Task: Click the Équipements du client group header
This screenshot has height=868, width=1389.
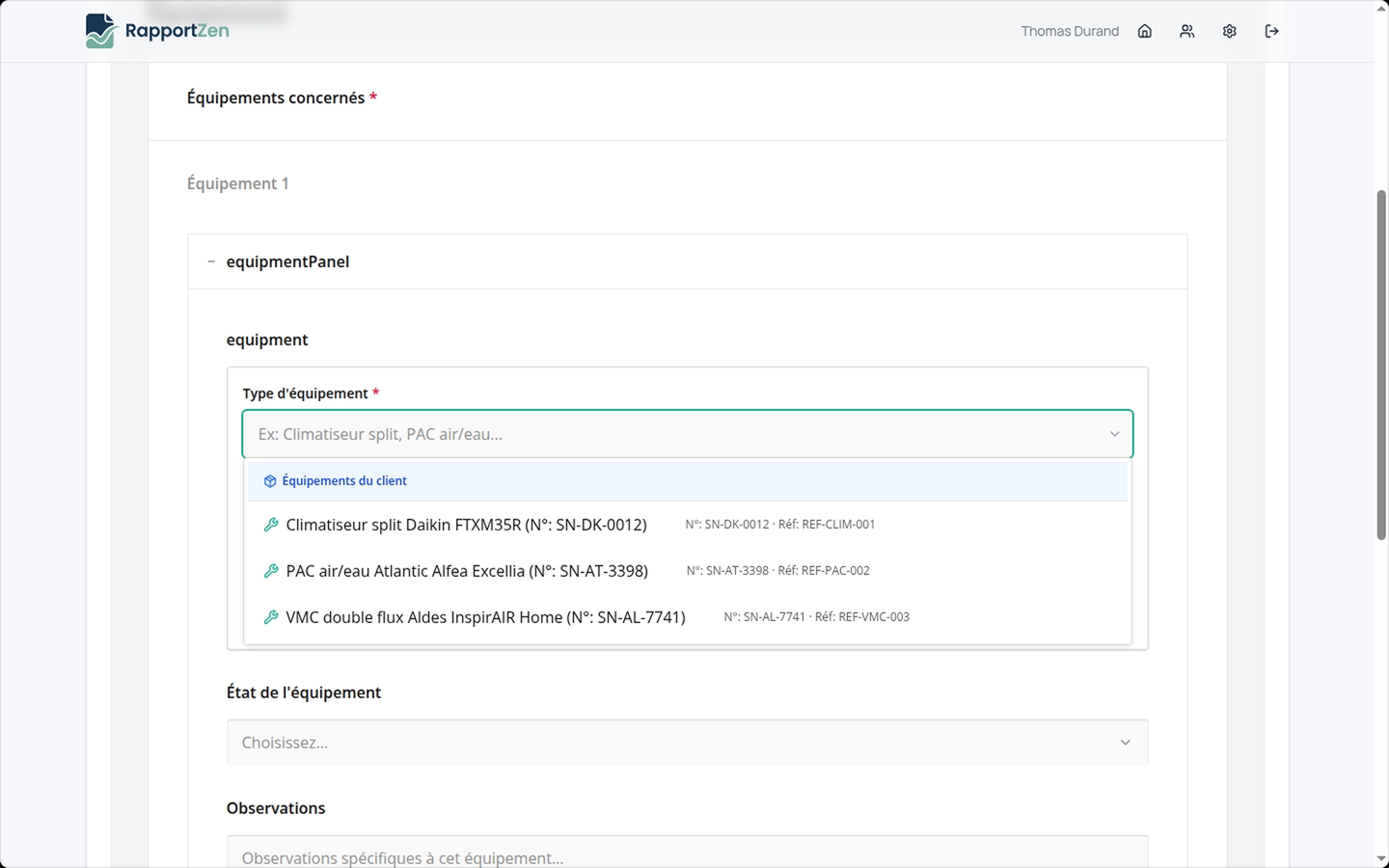Action: click(x=687, y=481)
